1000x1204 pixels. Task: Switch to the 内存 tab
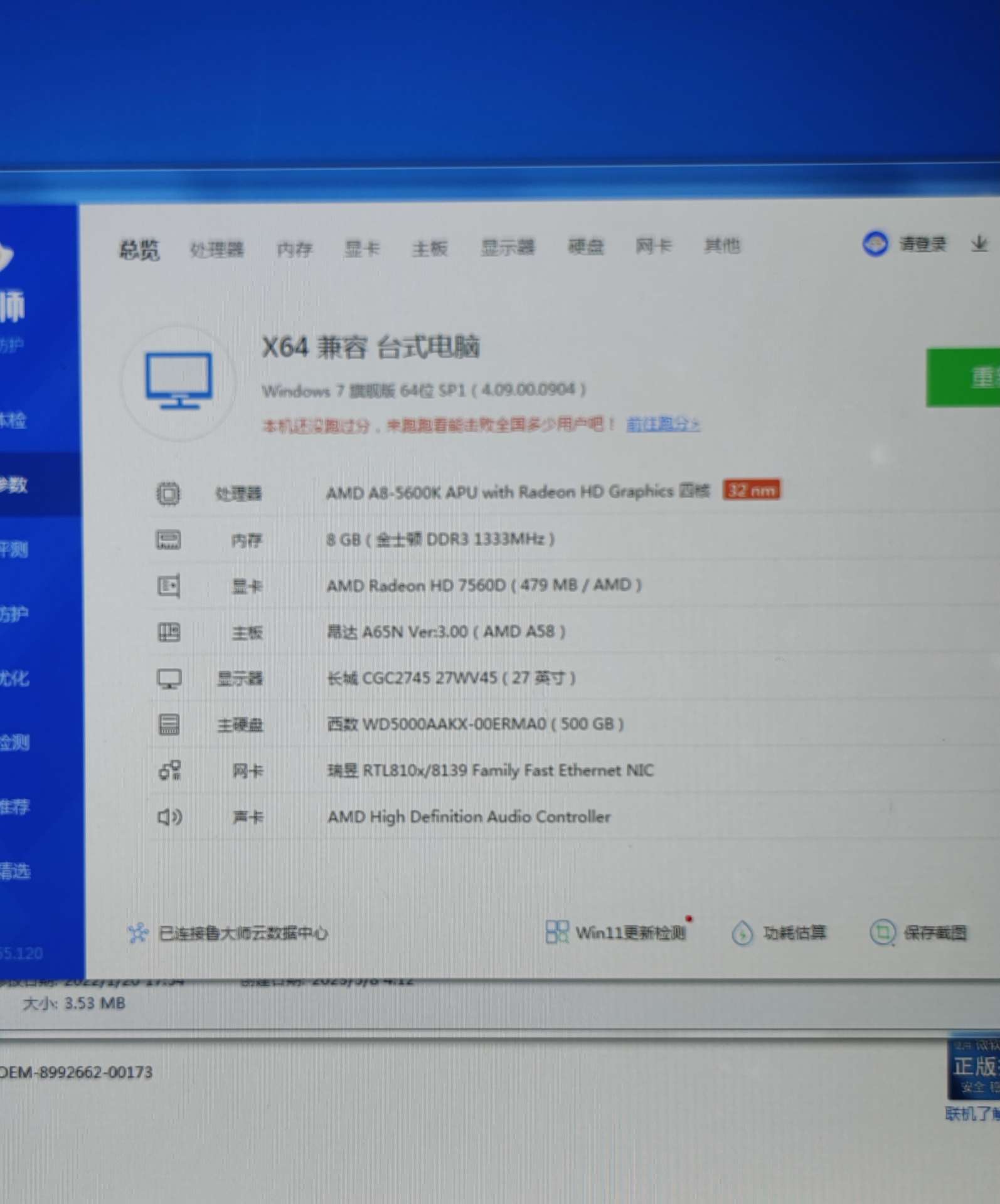click(x=295, y=249)
